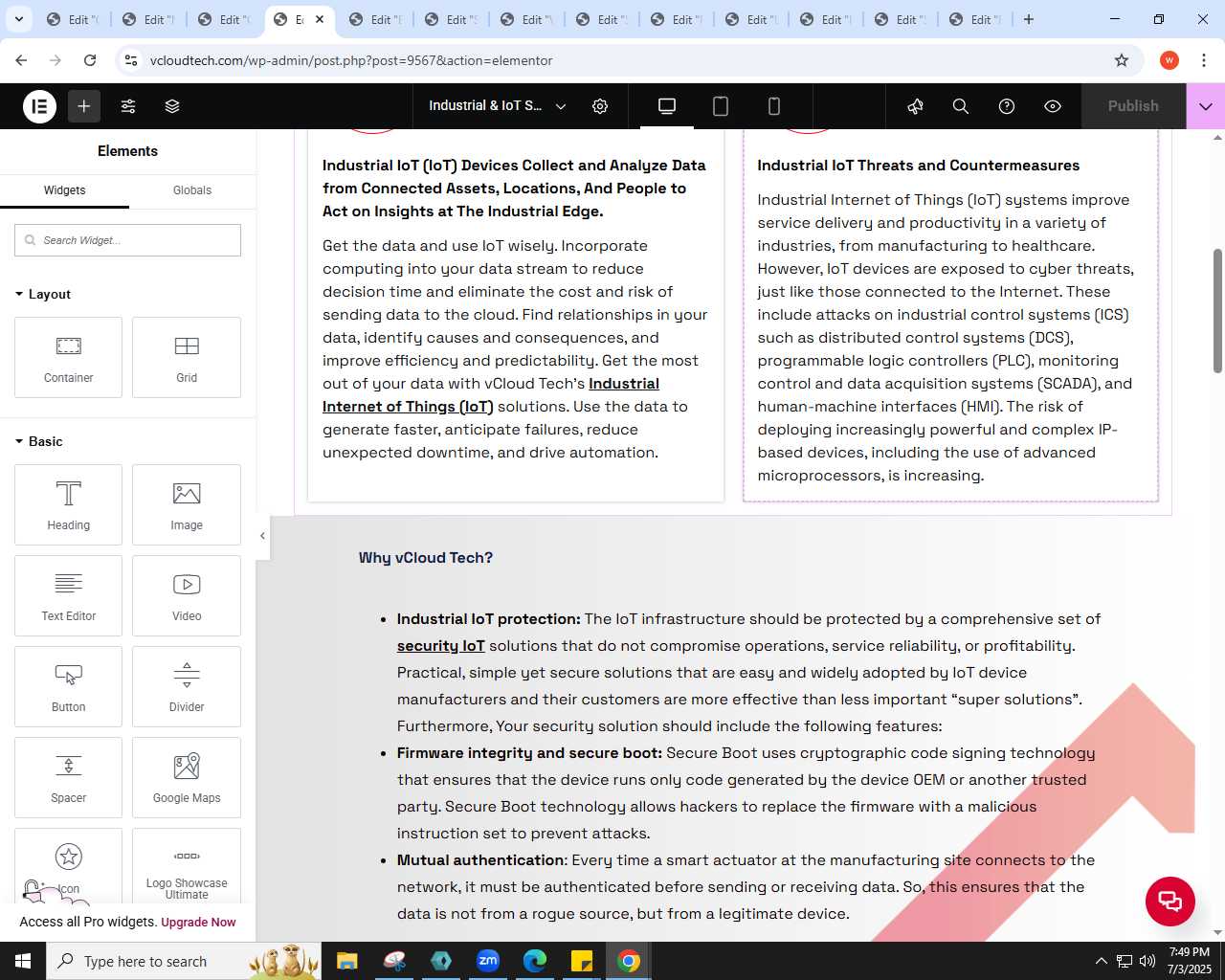Select the Divider widget
Image resolution: width=1225 pixels, height=980 pixels.
tap(187, 686)
